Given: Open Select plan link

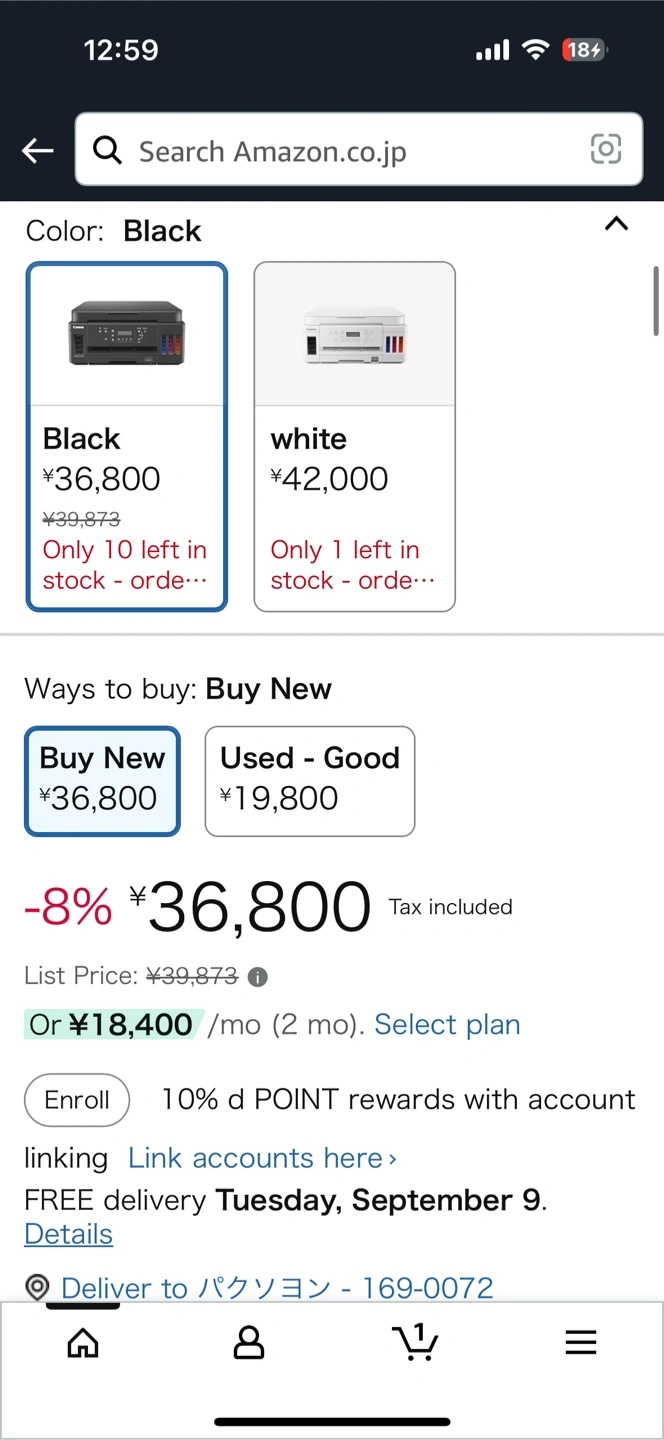Looking at the screenshot, I should pyautogui.click(x=447, y=1025).
